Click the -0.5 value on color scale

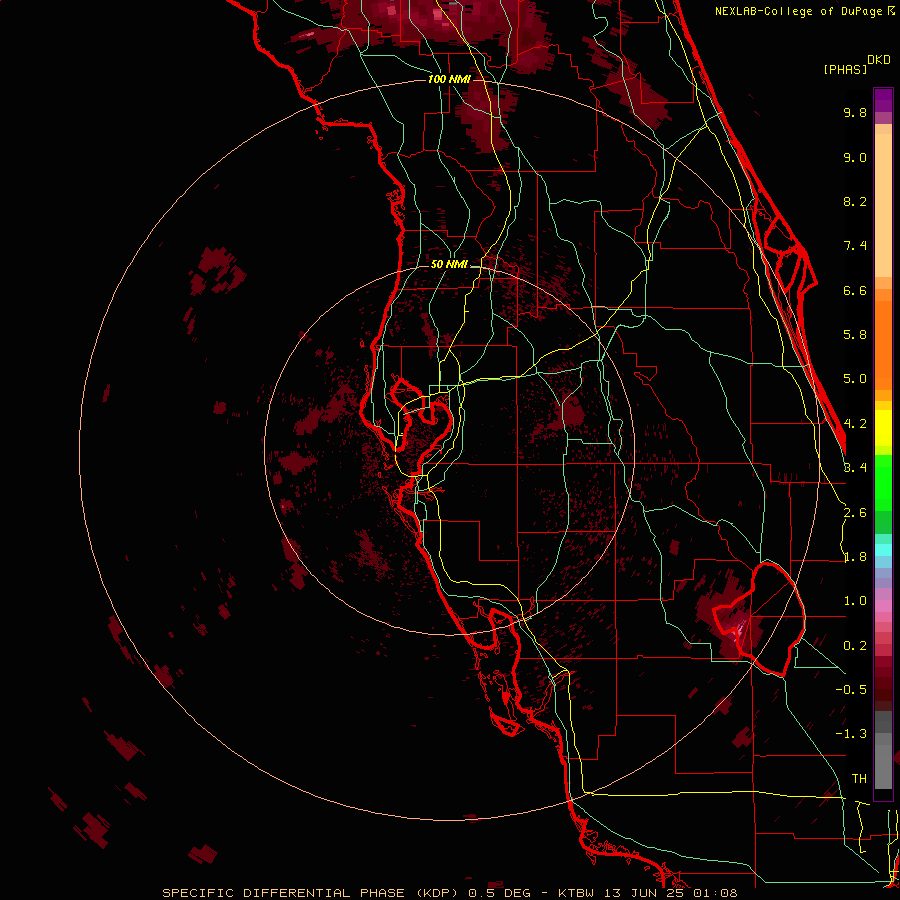pyautogui.click(x=851, y=690)
